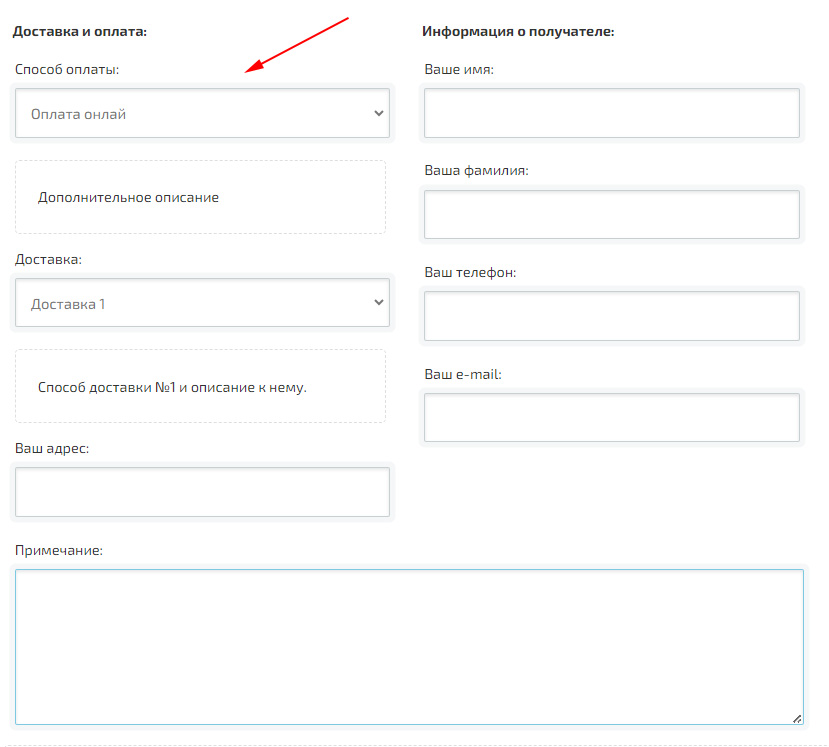Focus the 'Ваша фамилия' text field
829x747 pixels.
[611, 215]
